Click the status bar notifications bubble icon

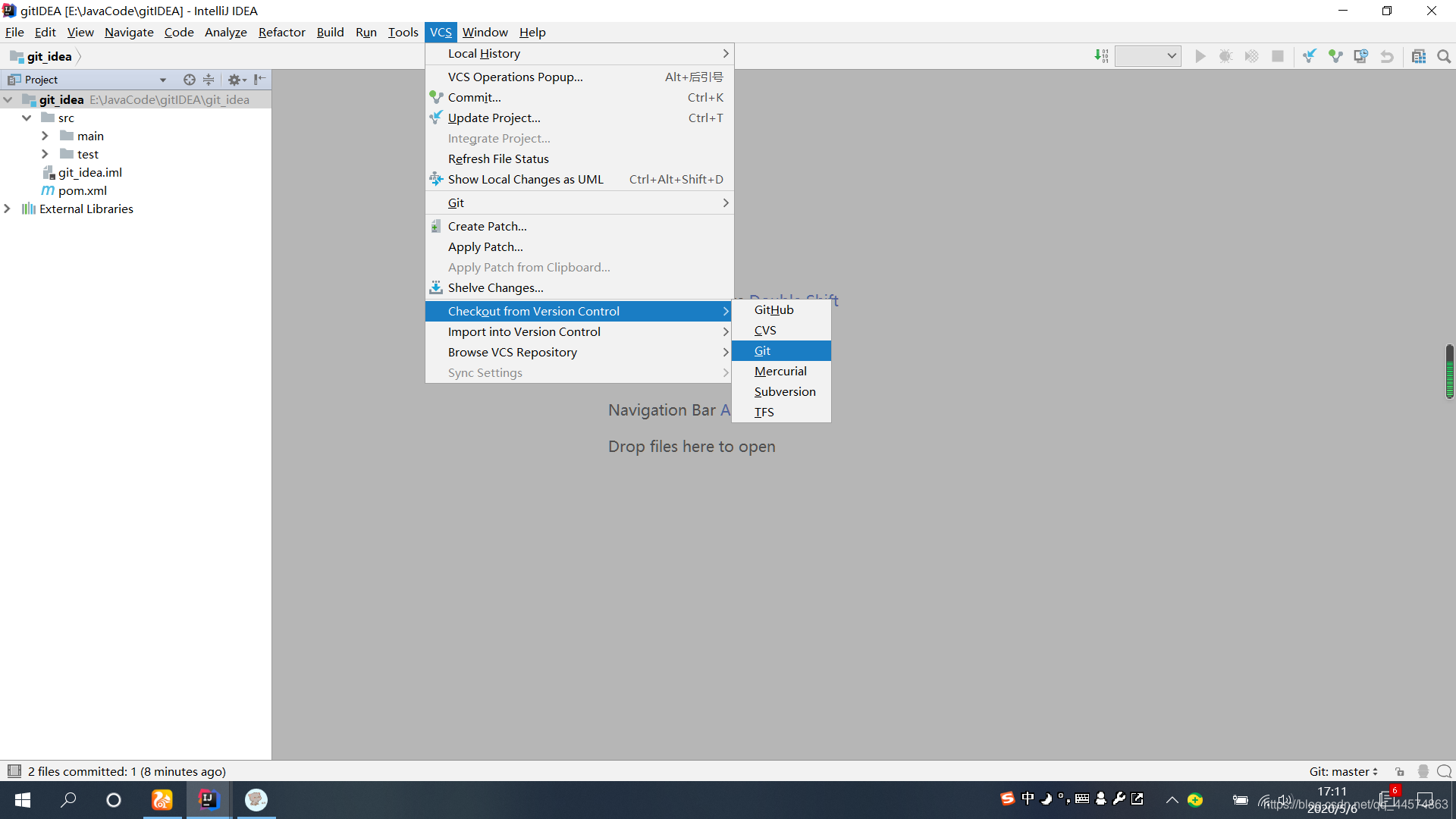pyautogui.click(x=1444, y=771)
